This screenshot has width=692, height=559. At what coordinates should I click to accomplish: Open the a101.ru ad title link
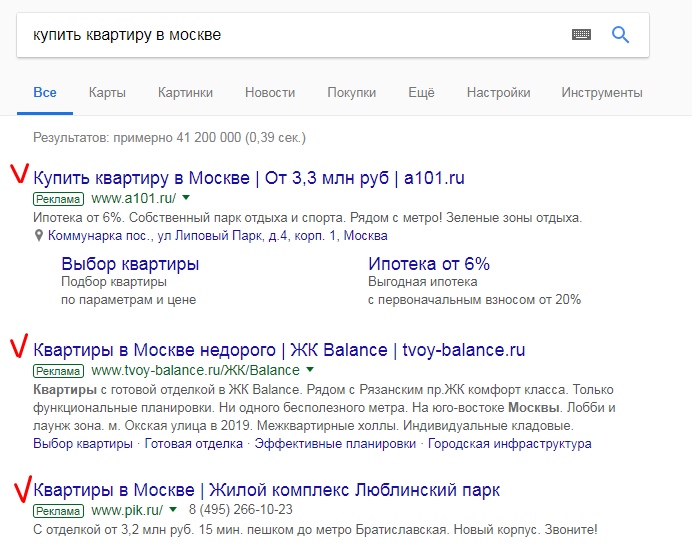[x=249, y=178]
